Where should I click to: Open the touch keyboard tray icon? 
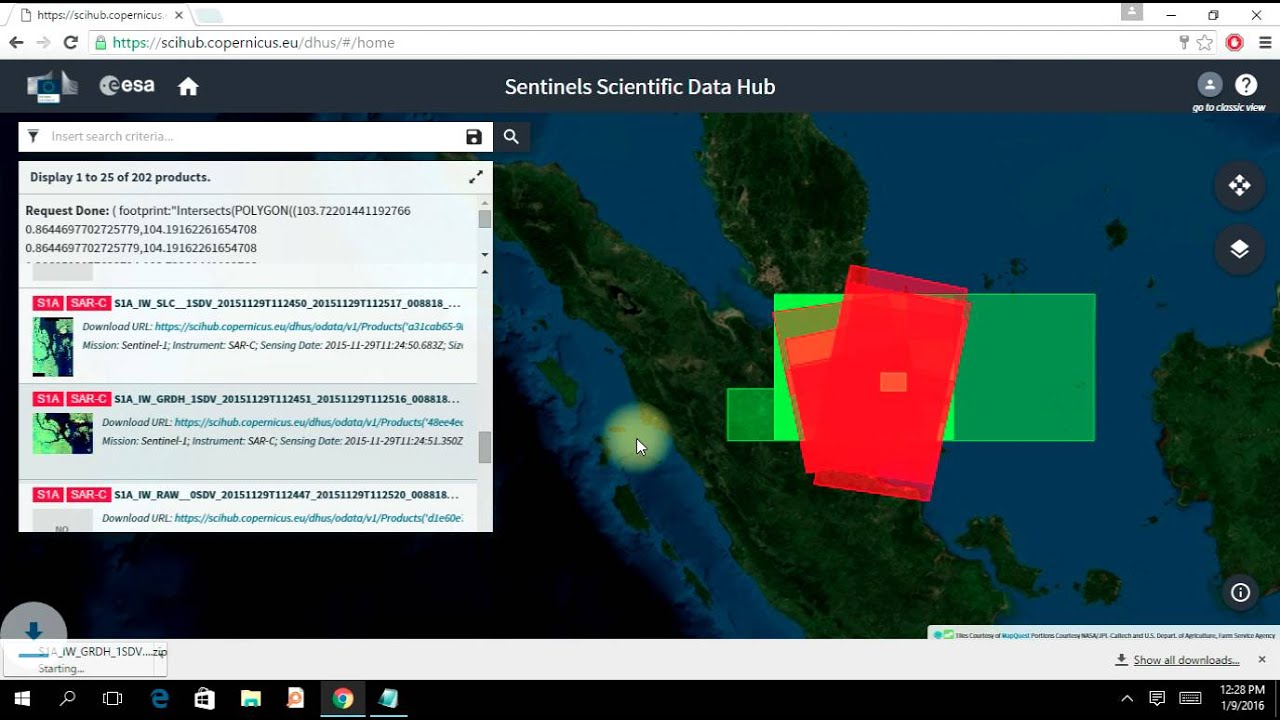(x=1190, y=698)
